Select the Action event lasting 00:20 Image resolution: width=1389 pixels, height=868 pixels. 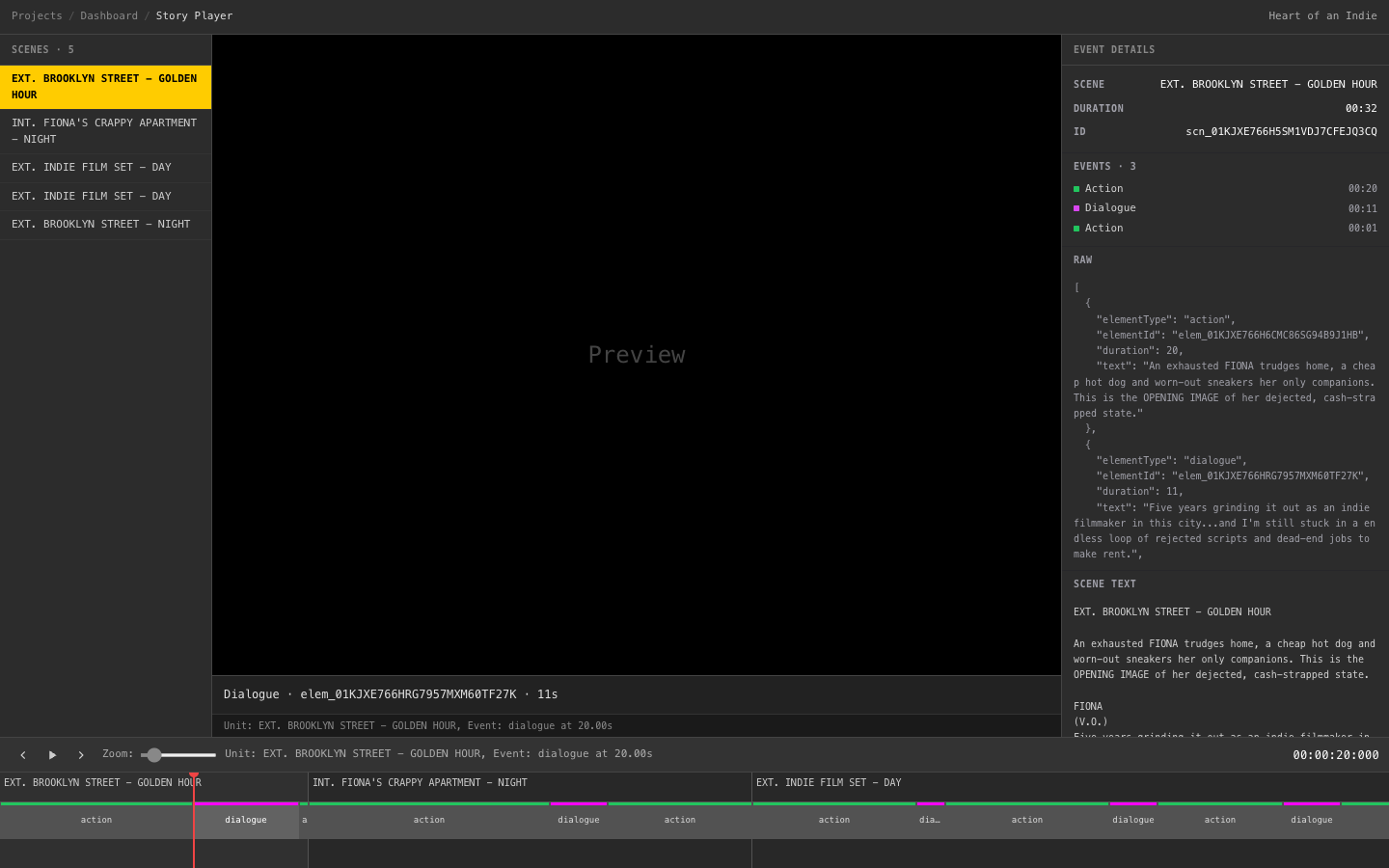coord(1103,188)
